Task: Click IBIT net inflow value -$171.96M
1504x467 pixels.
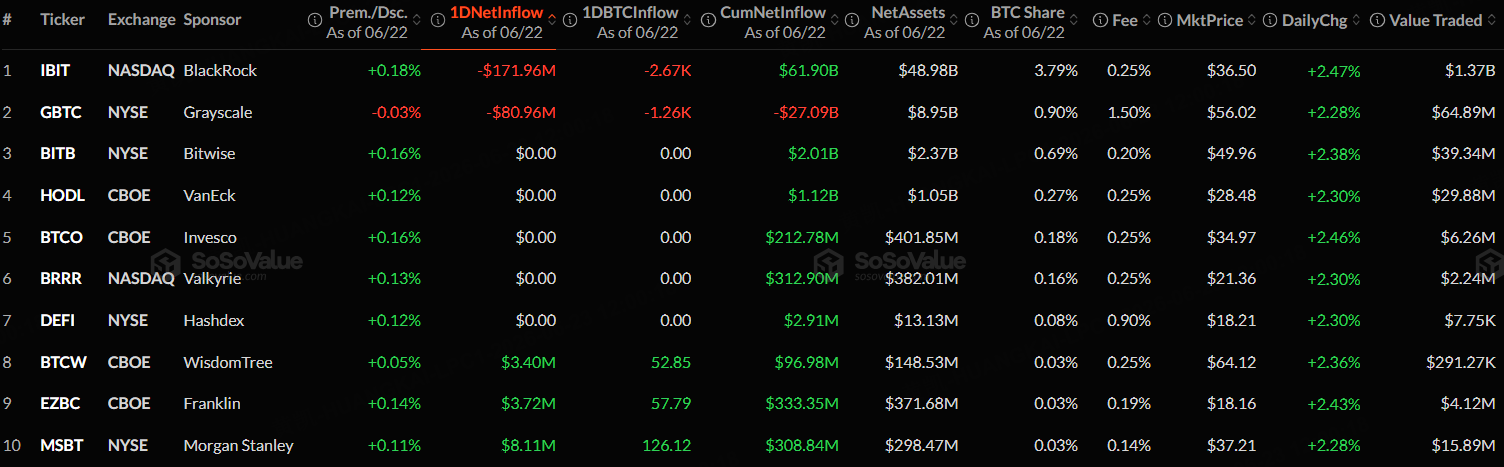Action: click(x=516, y=71)
